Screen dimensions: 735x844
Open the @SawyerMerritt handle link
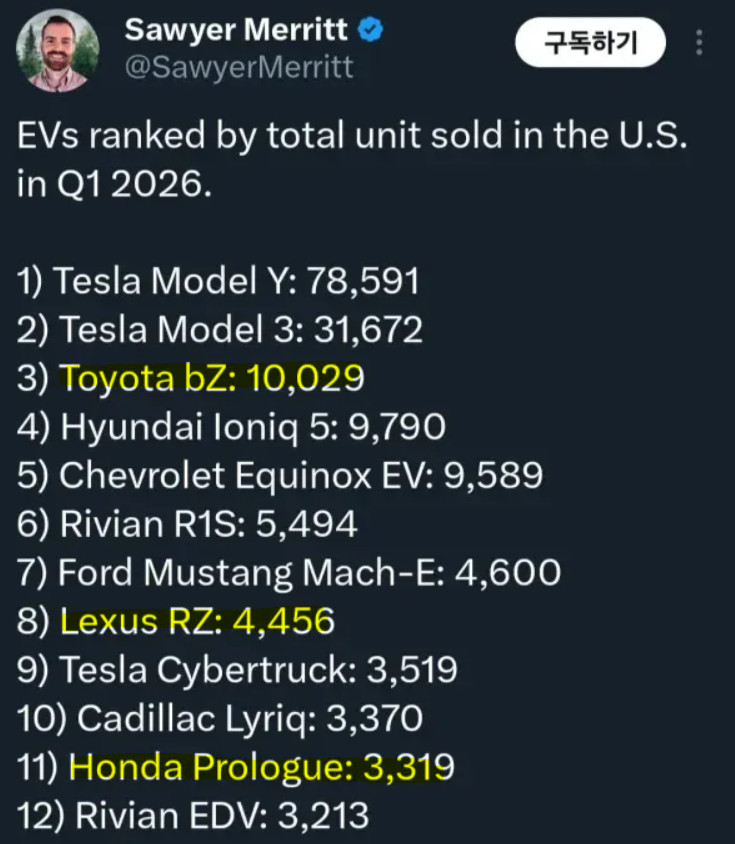[x=238, y=68]
